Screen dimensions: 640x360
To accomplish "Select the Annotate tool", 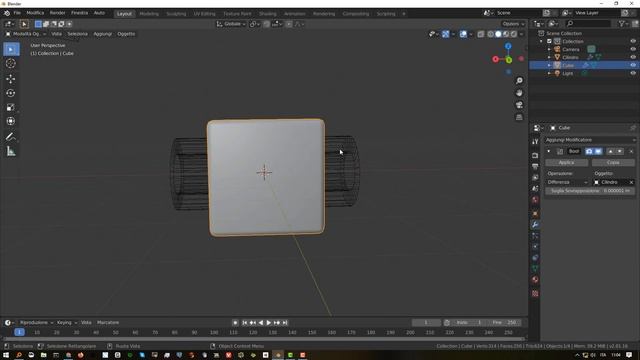I will (11, 137).
